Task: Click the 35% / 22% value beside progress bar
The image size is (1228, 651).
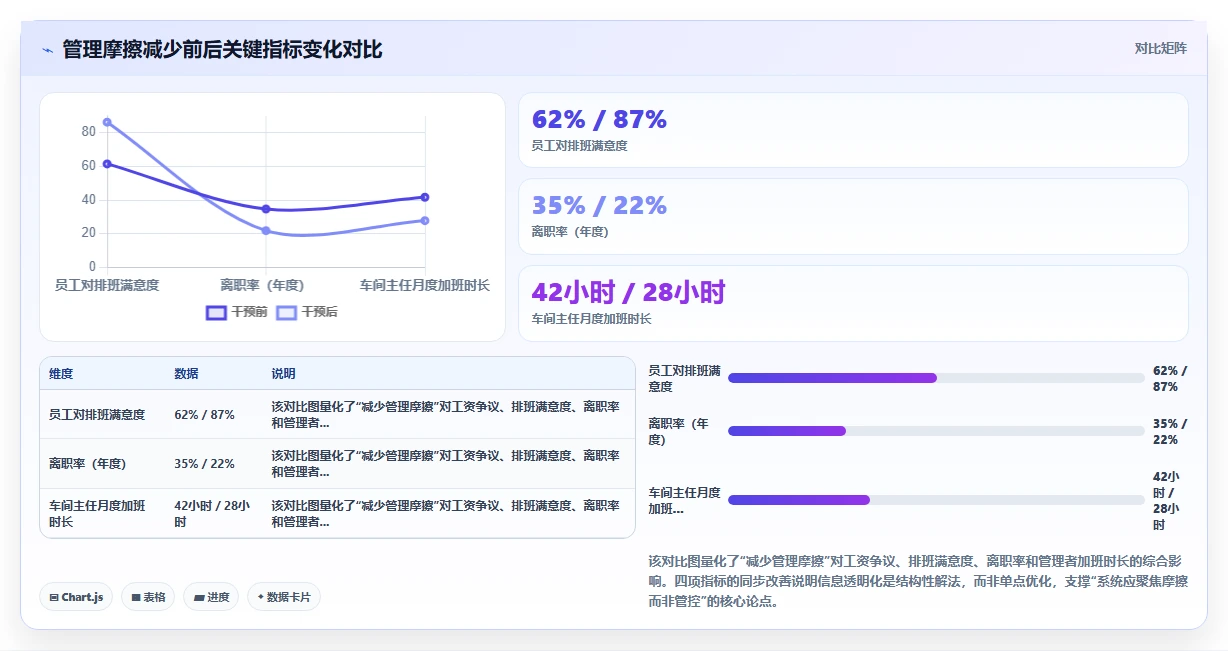Action: [x=1170, y=431]
